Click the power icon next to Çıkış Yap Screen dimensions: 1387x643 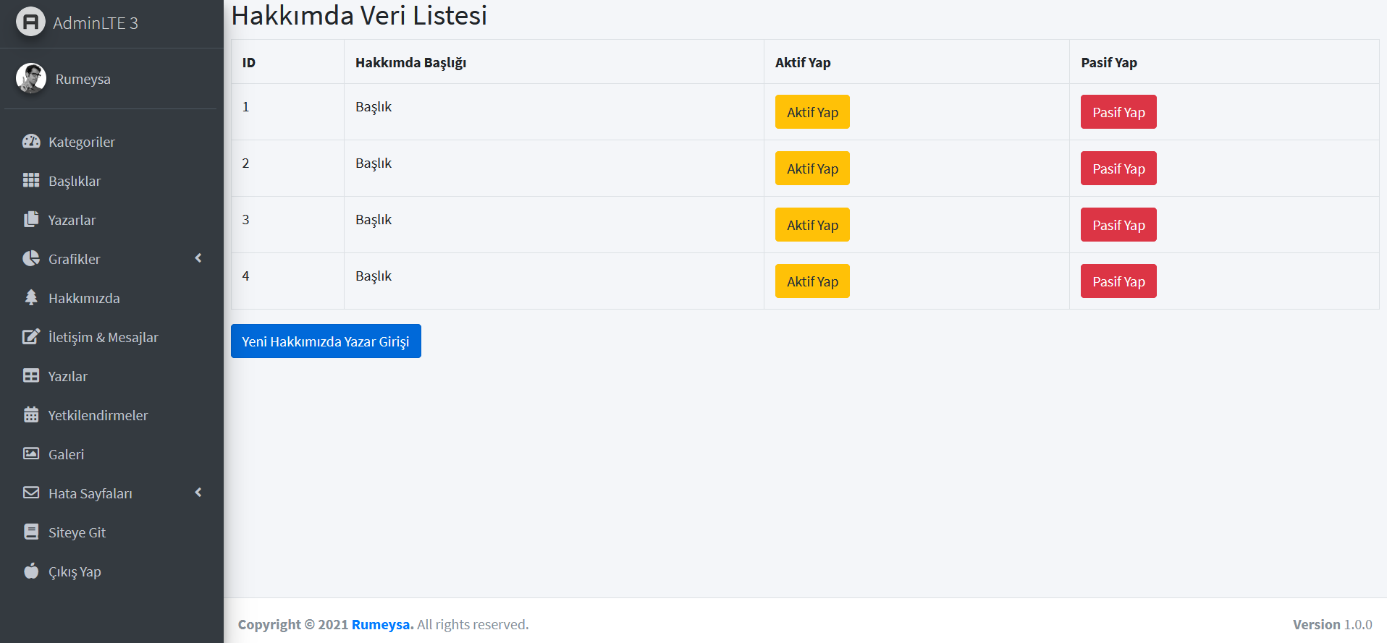[x=31, y=571]
